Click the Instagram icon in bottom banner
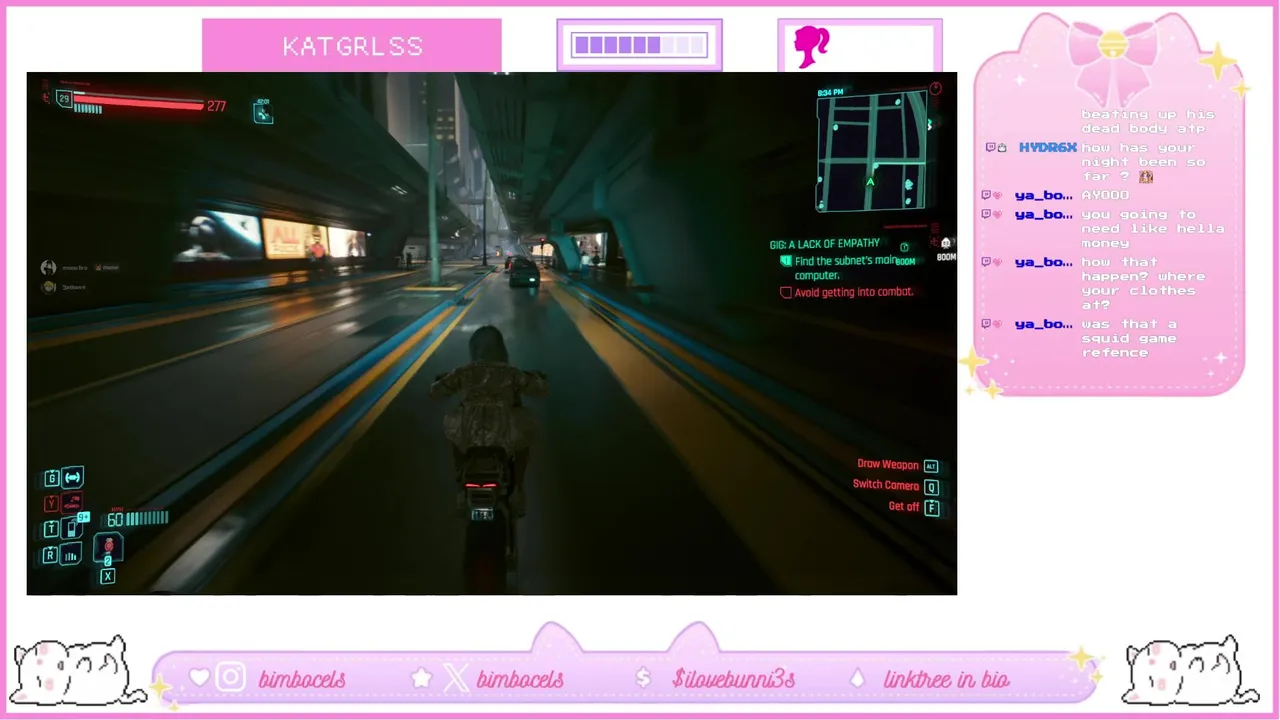The height and width of the screenshot is (720, 1280). [230, 678]
